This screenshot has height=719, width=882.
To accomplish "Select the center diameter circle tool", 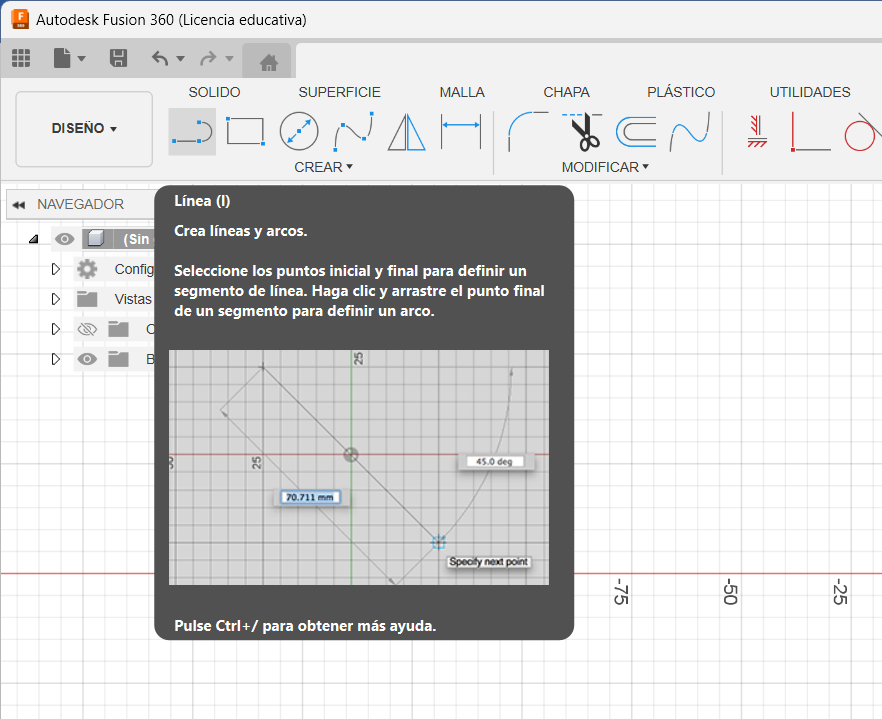I will click(299, 132).
